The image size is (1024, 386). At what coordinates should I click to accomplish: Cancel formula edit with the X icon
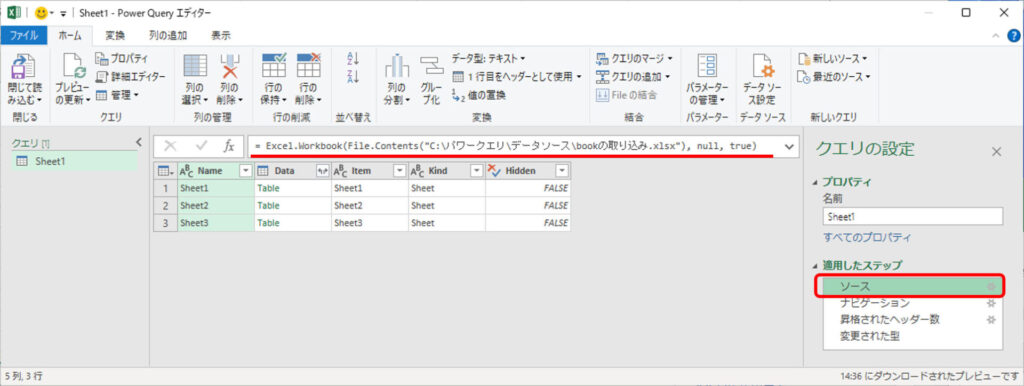coord(170,147)
